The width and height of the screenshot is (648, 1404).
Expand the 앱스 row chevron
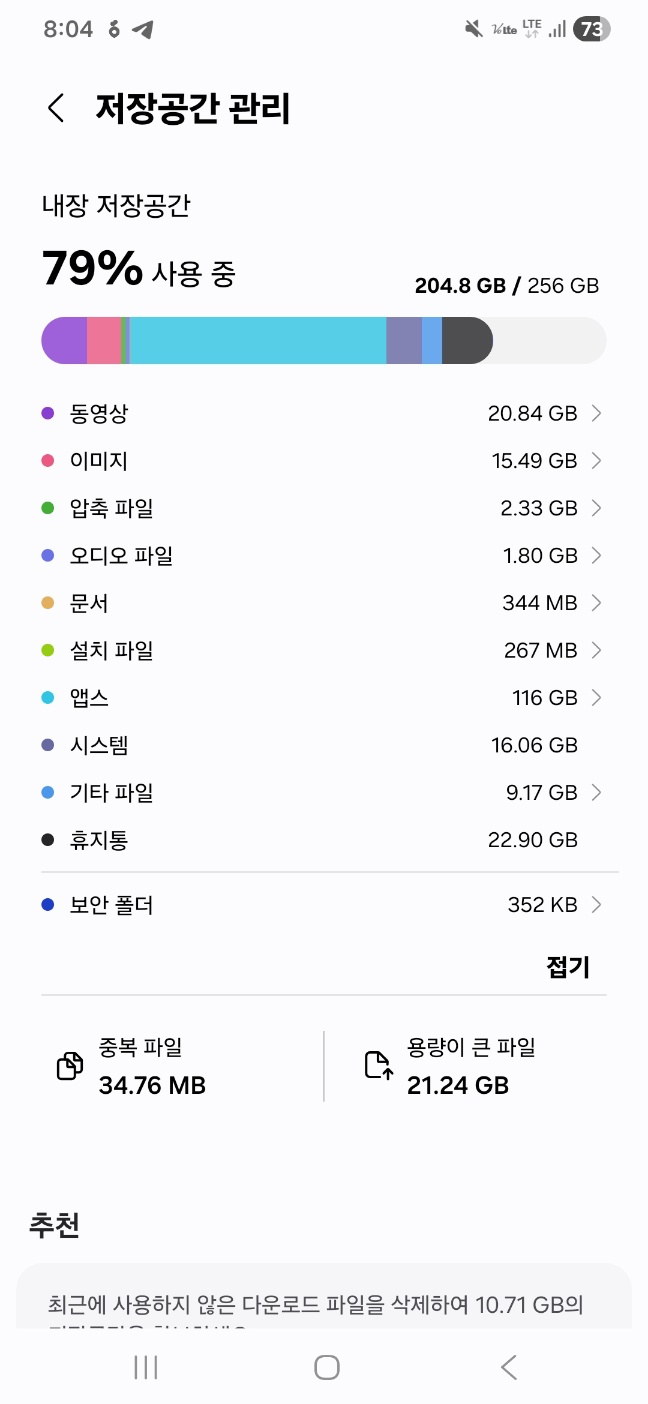pyautogui.click(x=596, y=698)
